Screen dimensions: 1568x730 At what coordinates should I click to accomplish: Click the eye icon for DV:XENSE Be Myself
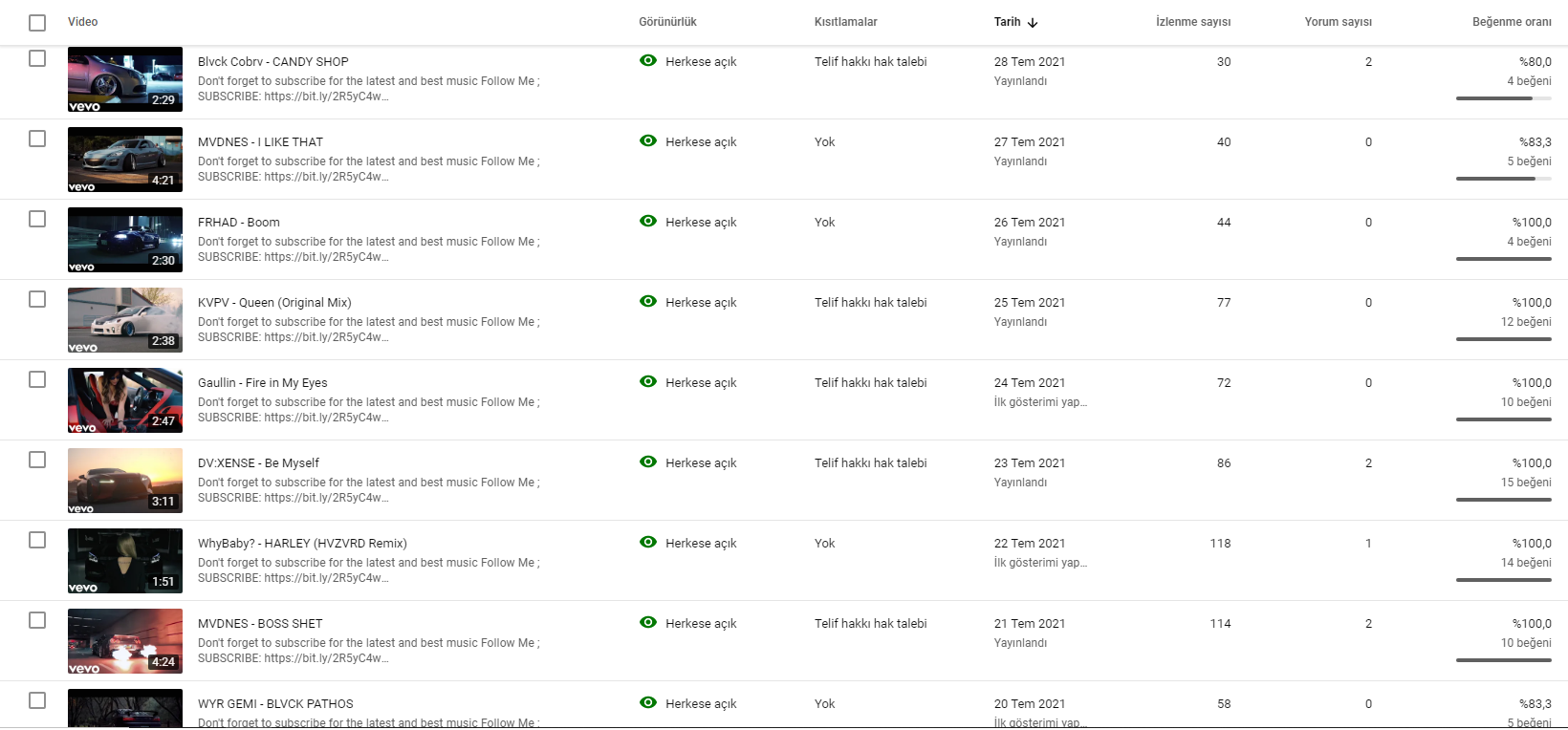(x=648, y=462)
